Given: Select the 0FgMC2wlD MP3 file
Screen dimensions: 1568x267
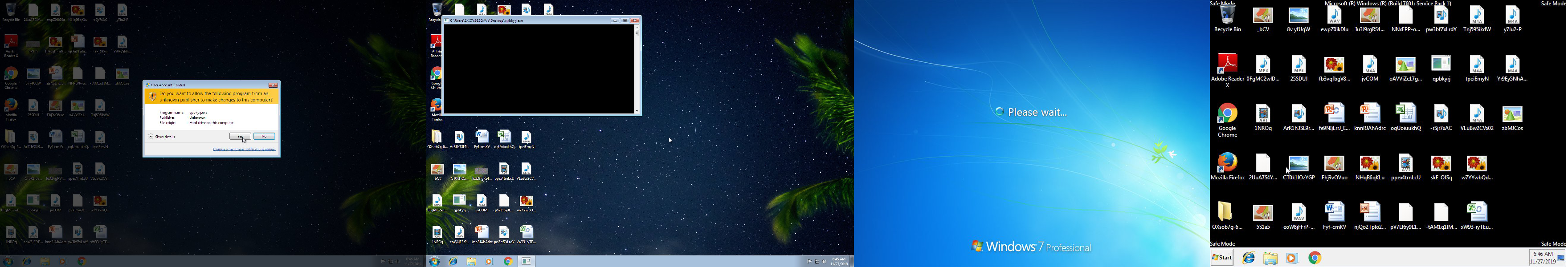Looking at the screenshot, I should click(x=1263, y=69).
